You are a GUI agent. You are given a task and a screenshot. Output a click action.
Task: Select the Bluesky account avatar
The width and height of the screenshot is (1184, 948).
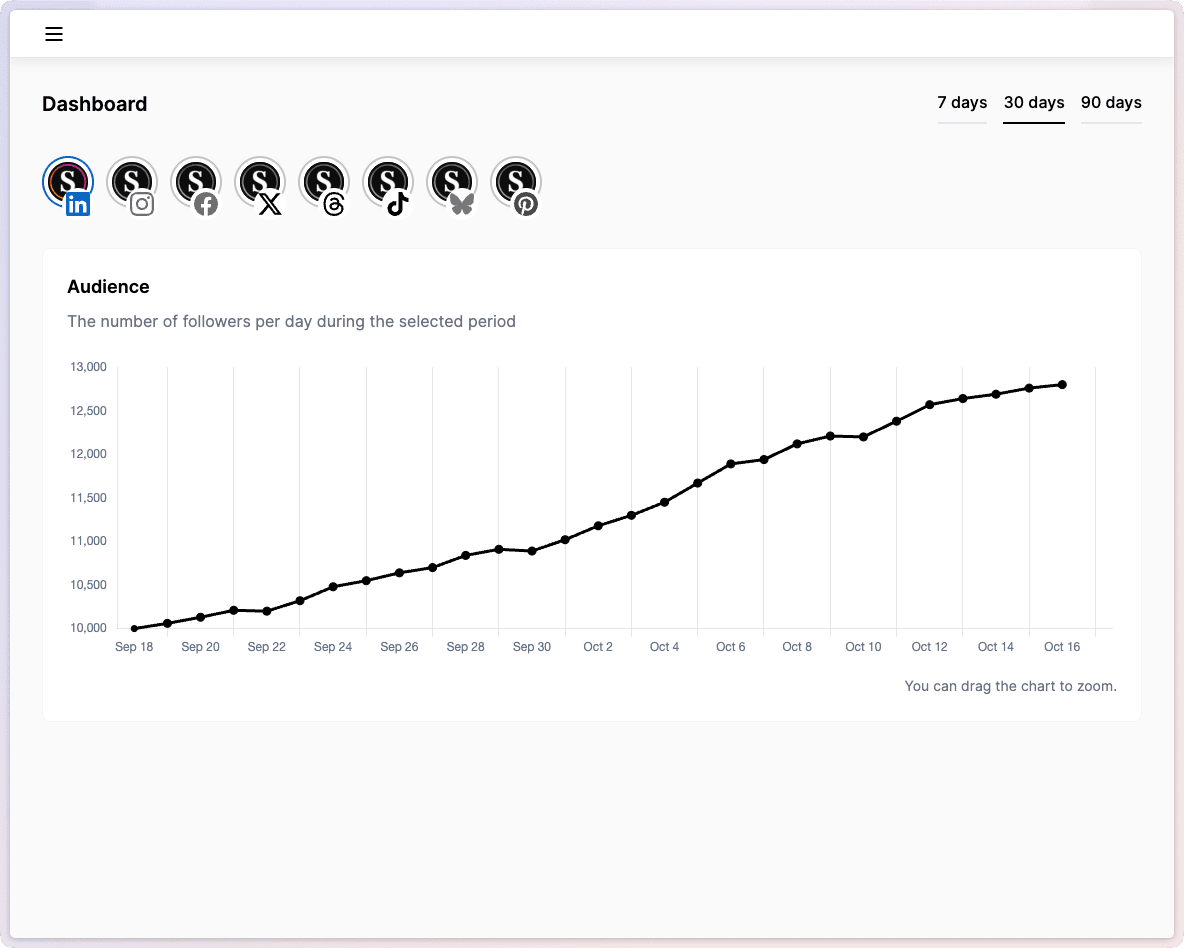[x=452, y=183]
